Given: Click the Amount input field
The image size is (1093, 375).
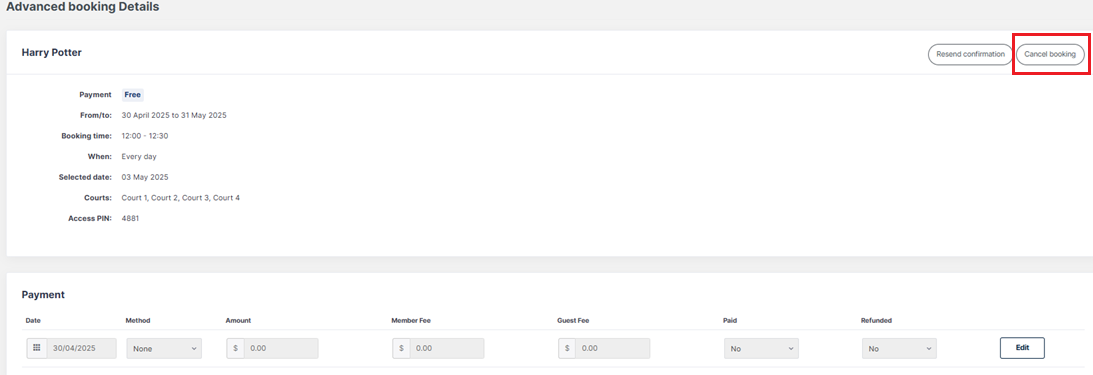Looking at the screenshot, I should point(281,349).
